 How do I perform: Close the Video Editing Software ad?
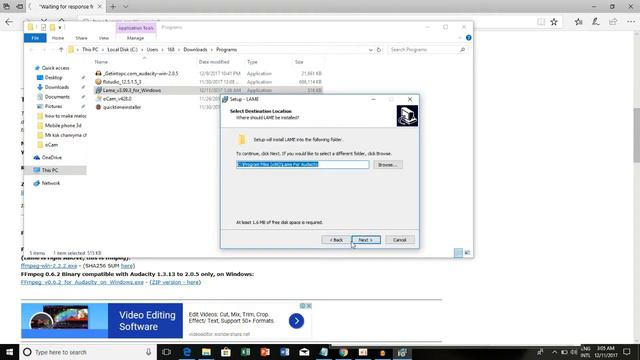309,306
